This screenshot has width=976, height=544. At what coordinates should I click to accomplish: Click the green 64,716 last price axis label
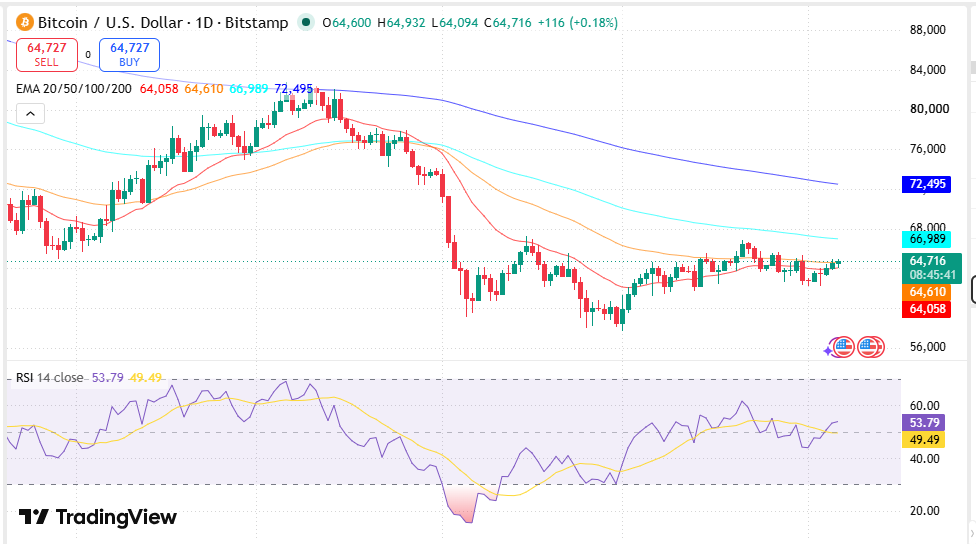point(927,261)
